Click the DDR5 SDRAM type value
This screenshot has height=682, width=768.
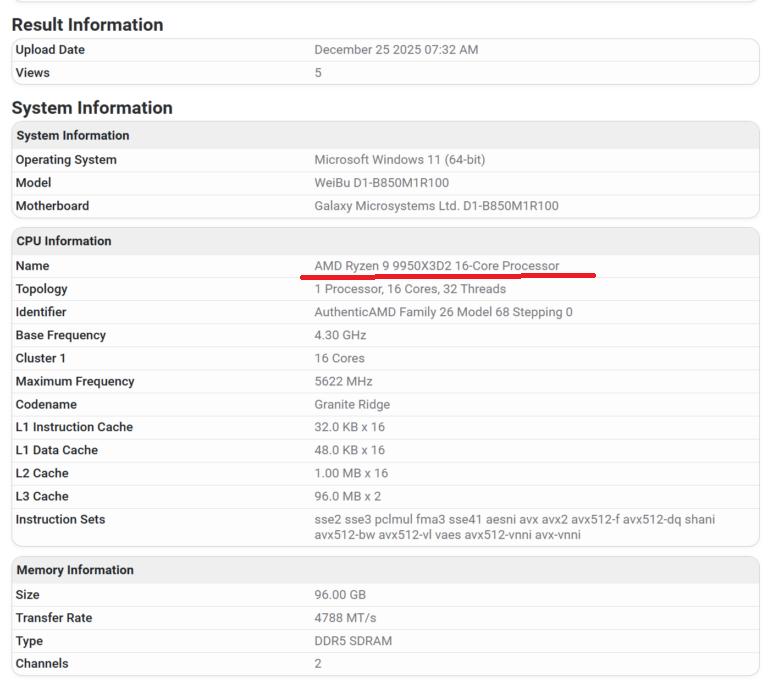[353, 641]
